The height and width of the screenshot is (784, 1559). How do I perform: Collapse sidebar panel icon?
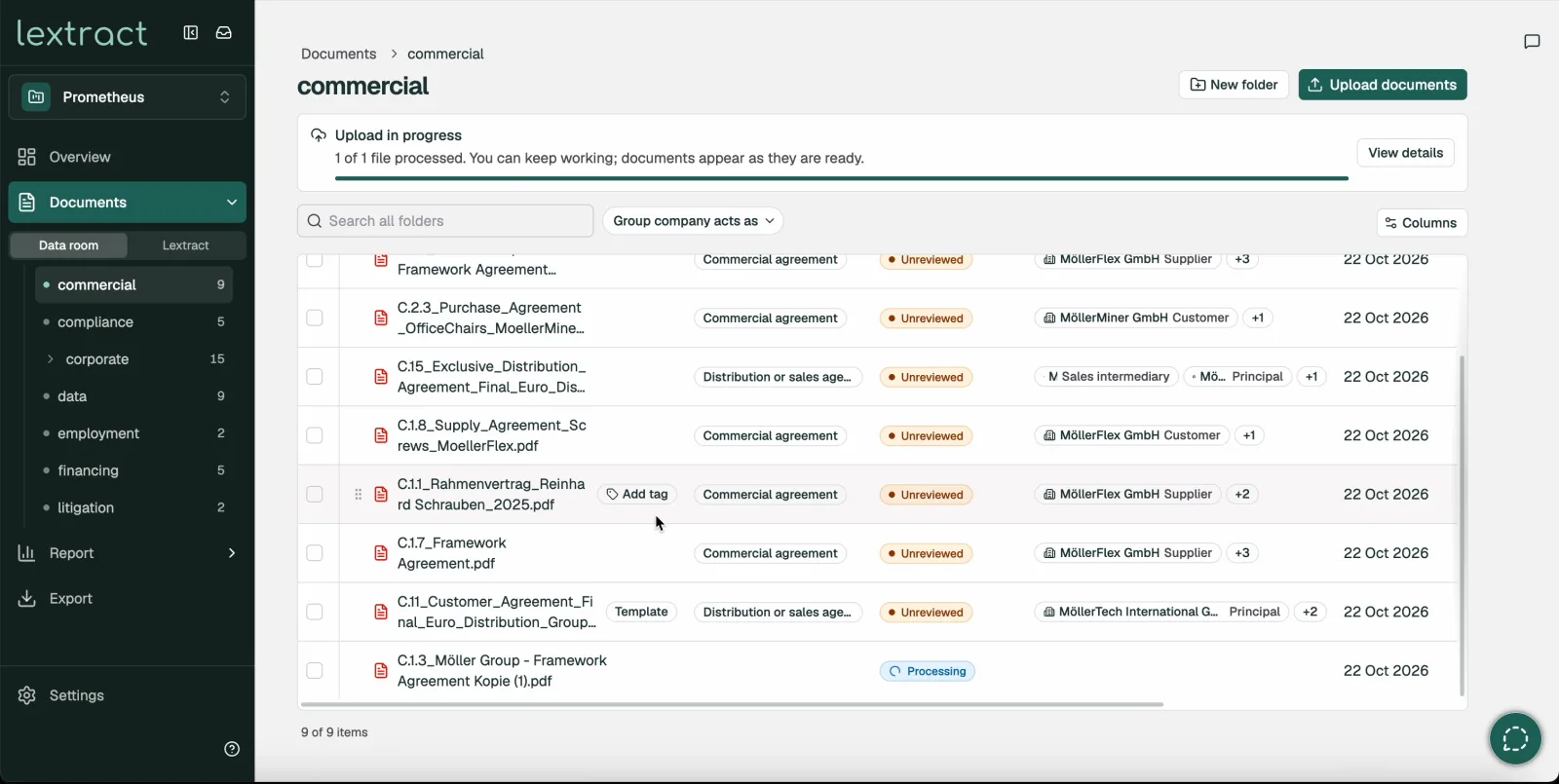(x=191, y=32)
